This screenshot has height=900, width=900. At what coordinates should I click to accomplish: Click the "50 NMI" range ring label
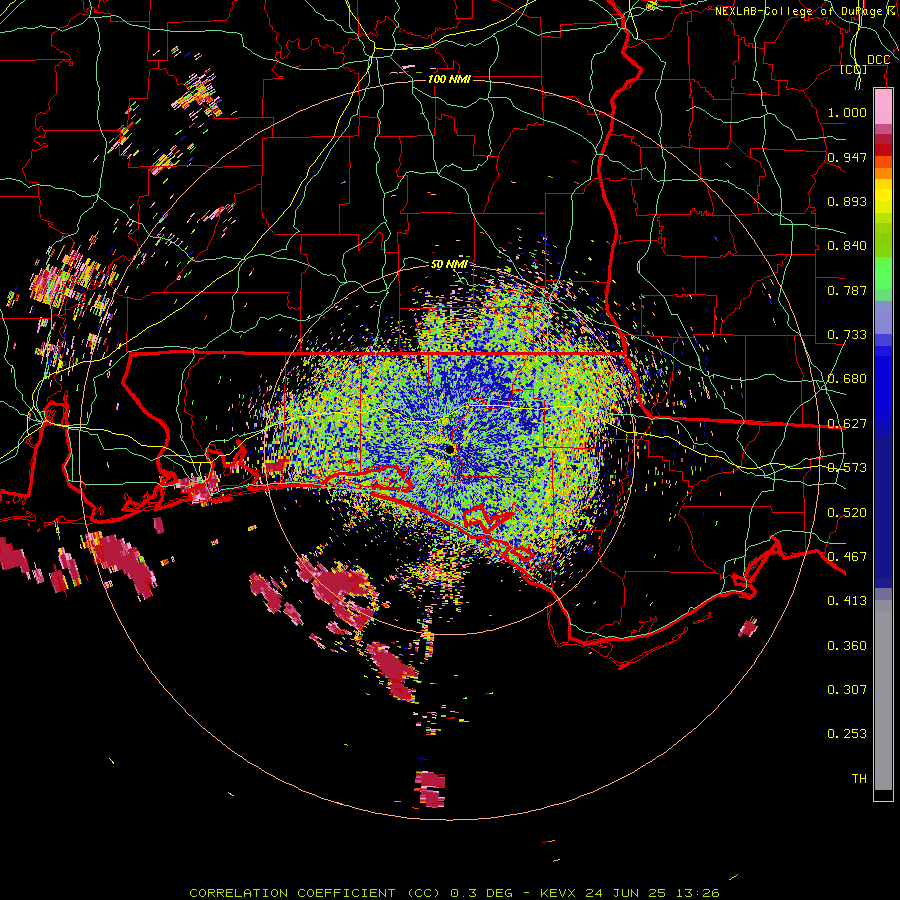tap(449, 265)
